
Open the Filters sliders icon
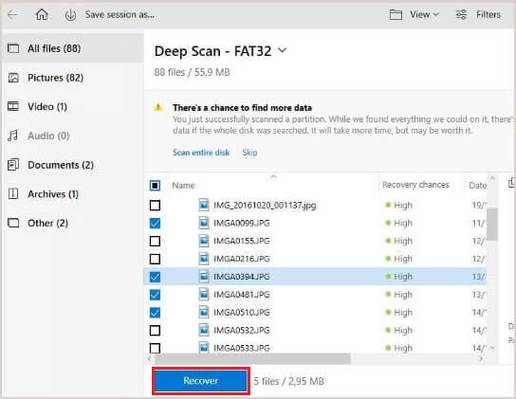[x=462, y=14]
